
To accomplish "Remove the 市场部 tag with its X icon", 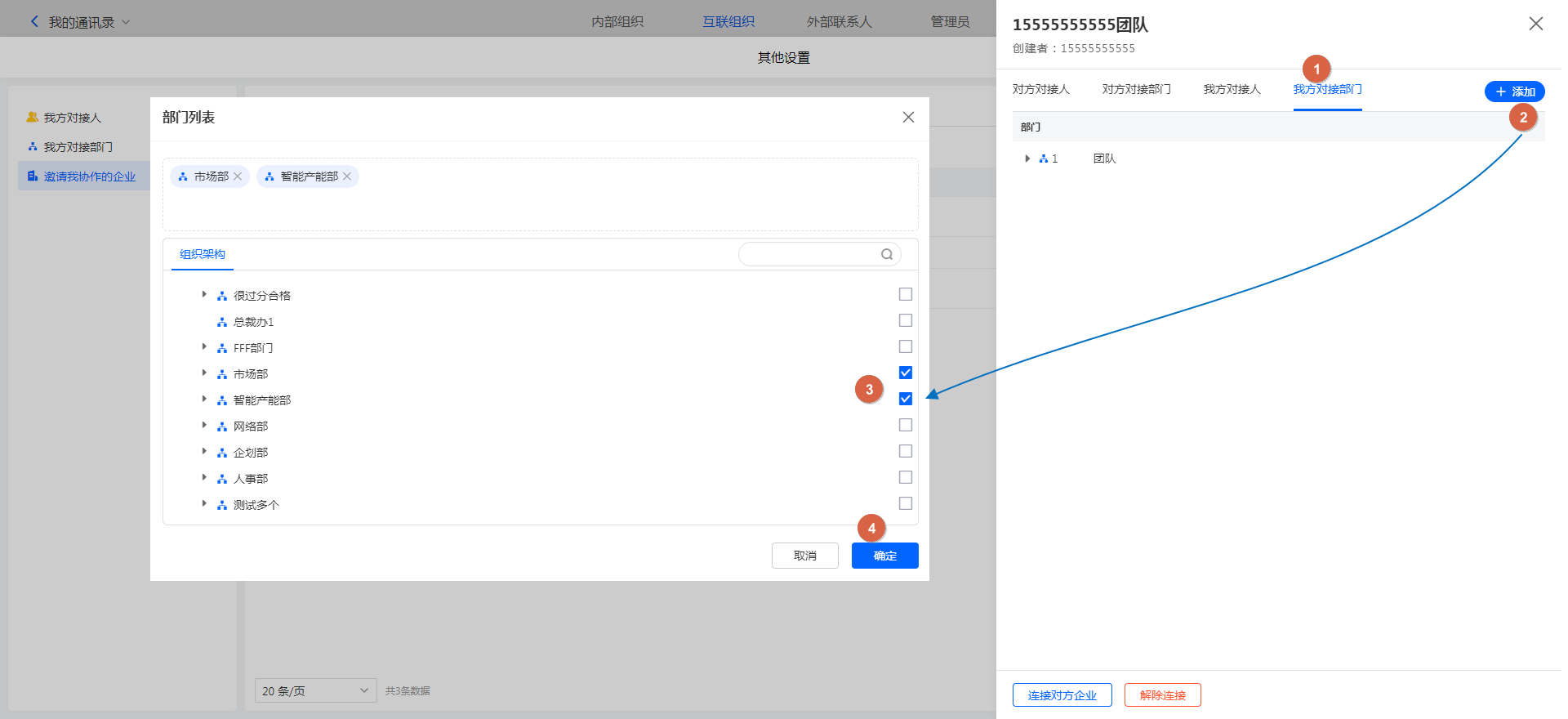I will 238,176.
